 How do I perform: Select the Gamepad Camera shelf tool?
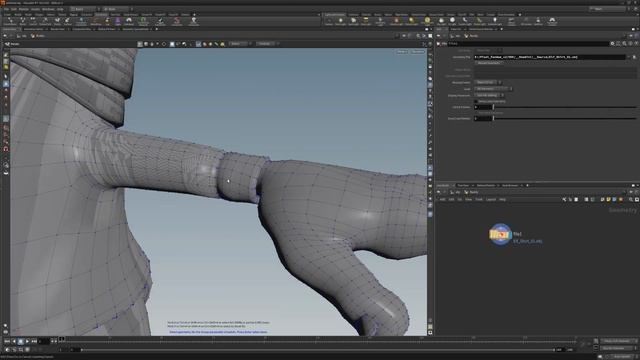(552, 21)
